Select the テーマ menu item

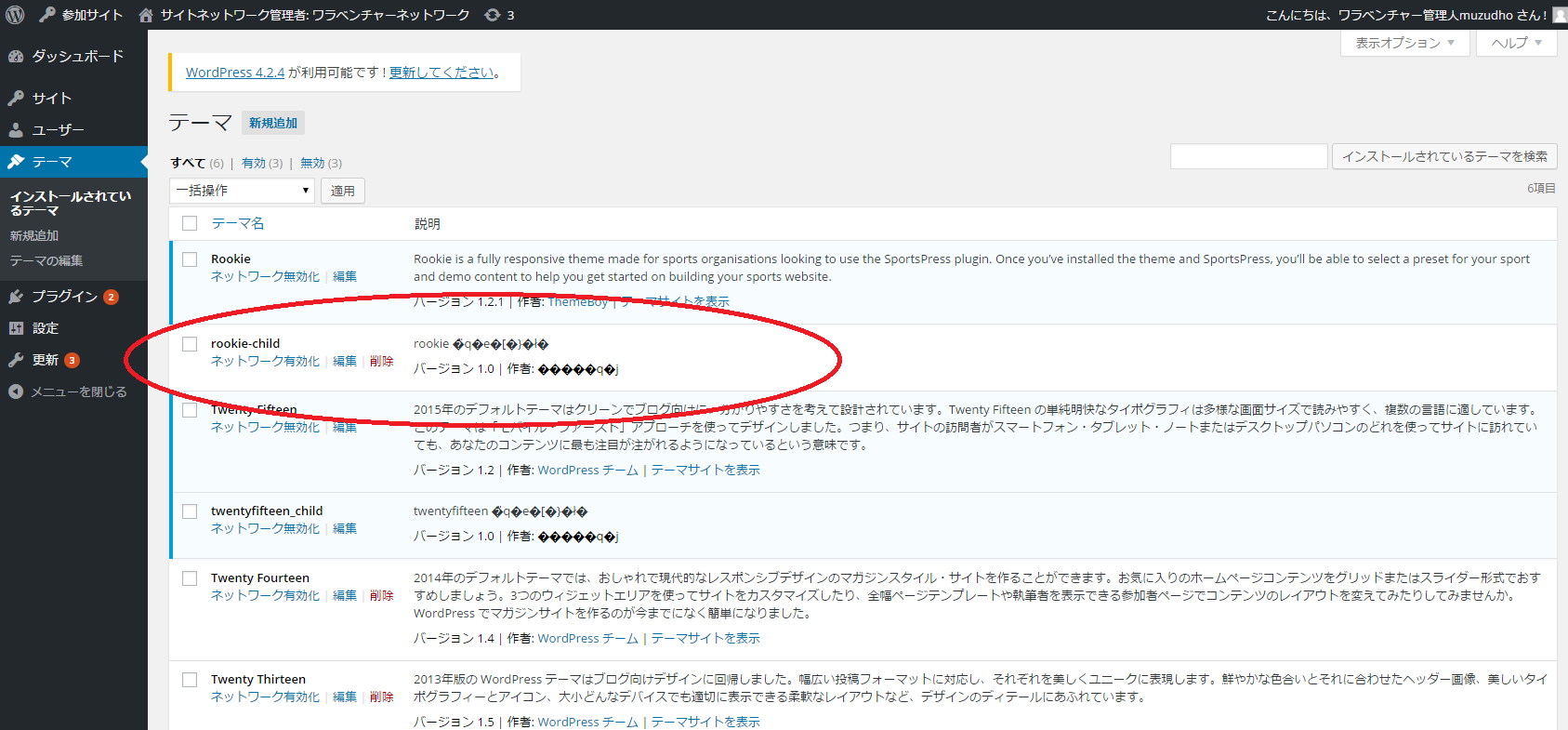coord(73,162)
